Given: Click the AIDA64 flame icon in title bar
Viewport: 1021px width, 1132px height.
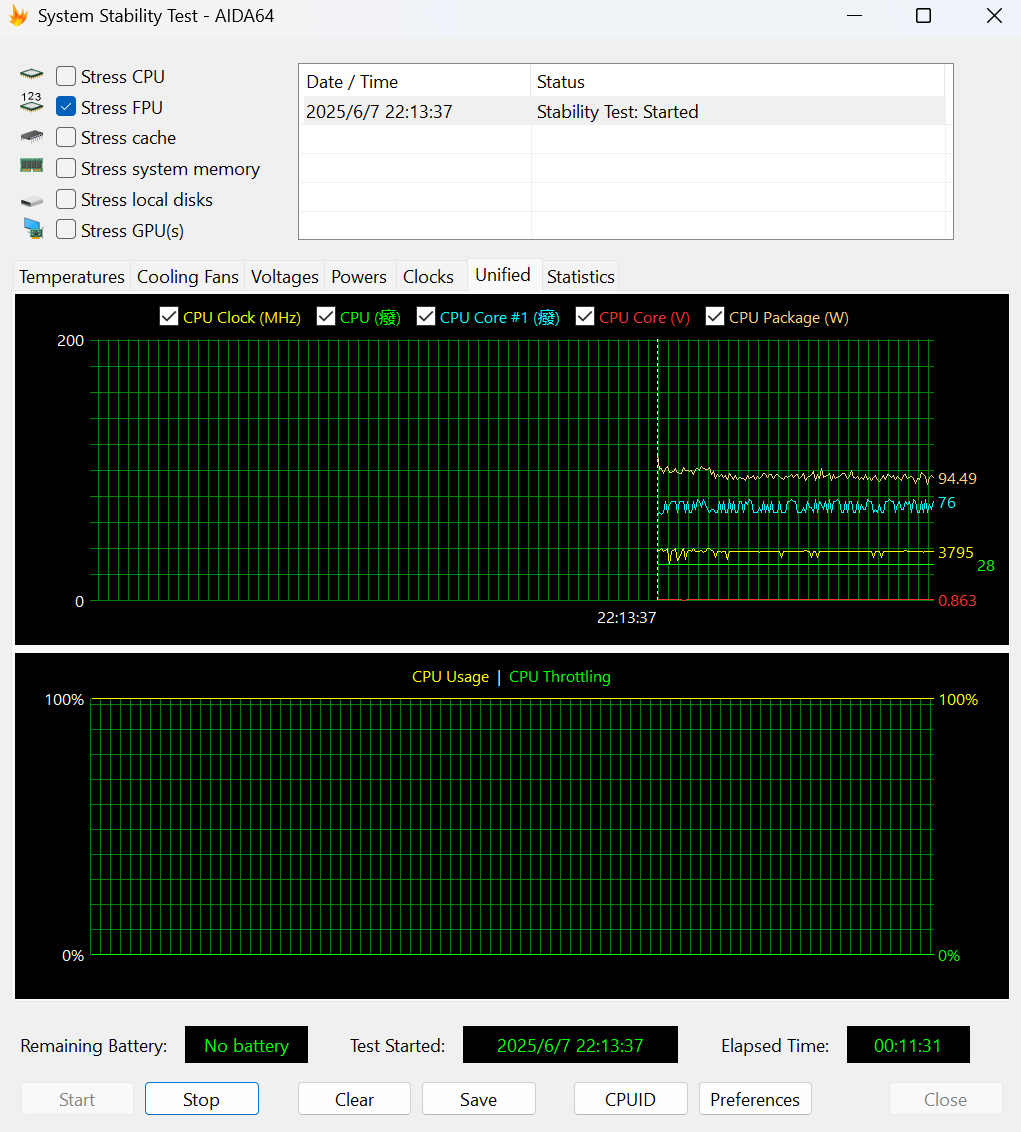Looking at the screenshot, I should coord(18,16).
